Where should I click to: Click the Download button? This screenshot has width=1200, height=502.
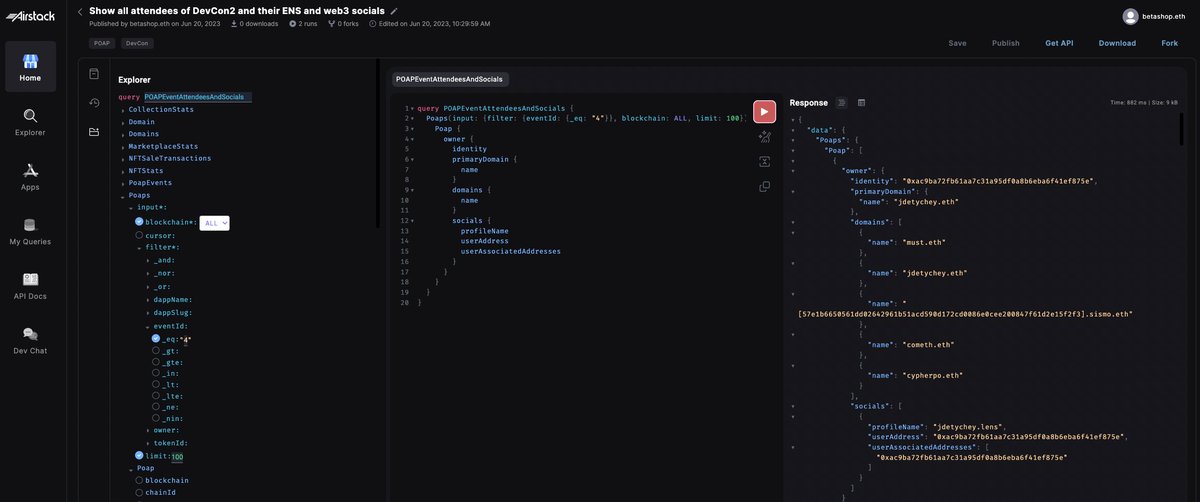tap(1117, 43)
